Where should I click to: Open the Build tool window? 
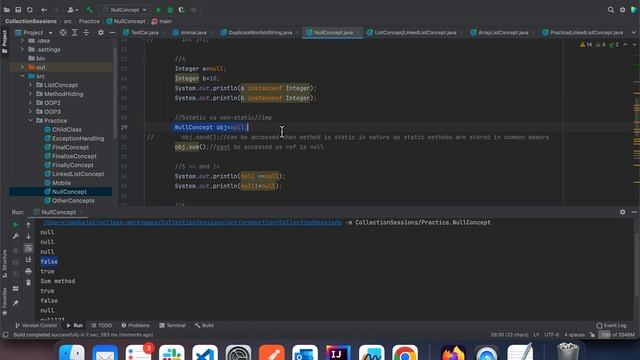[x=204, y=325]
